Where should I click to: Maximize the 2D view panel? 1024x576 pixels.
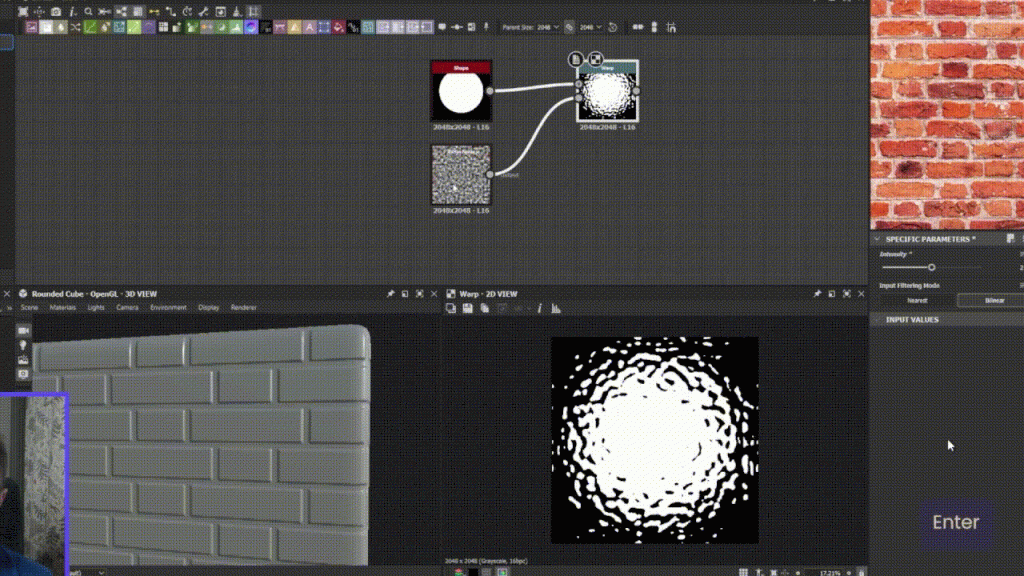(x=846, y=294)
